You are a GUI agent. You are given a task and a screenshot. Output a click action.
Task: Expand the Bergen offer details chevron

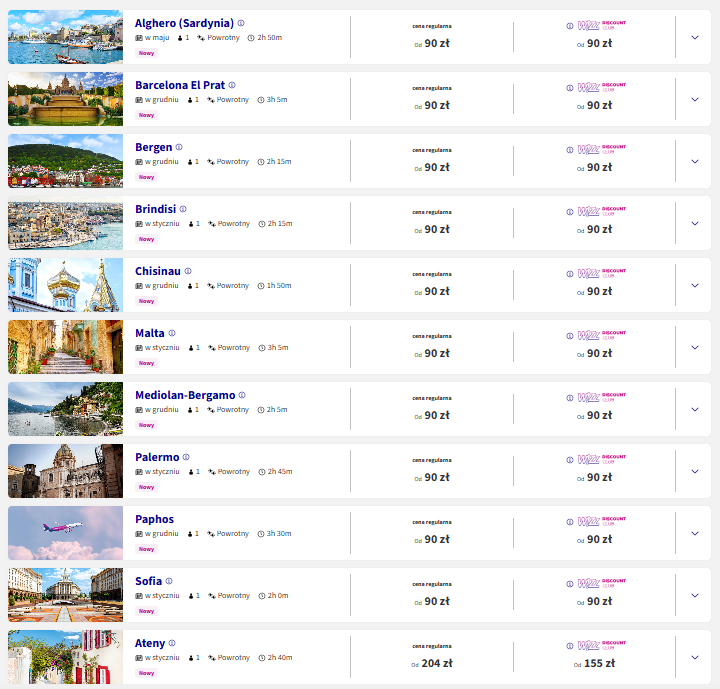(x=695, y=161)
